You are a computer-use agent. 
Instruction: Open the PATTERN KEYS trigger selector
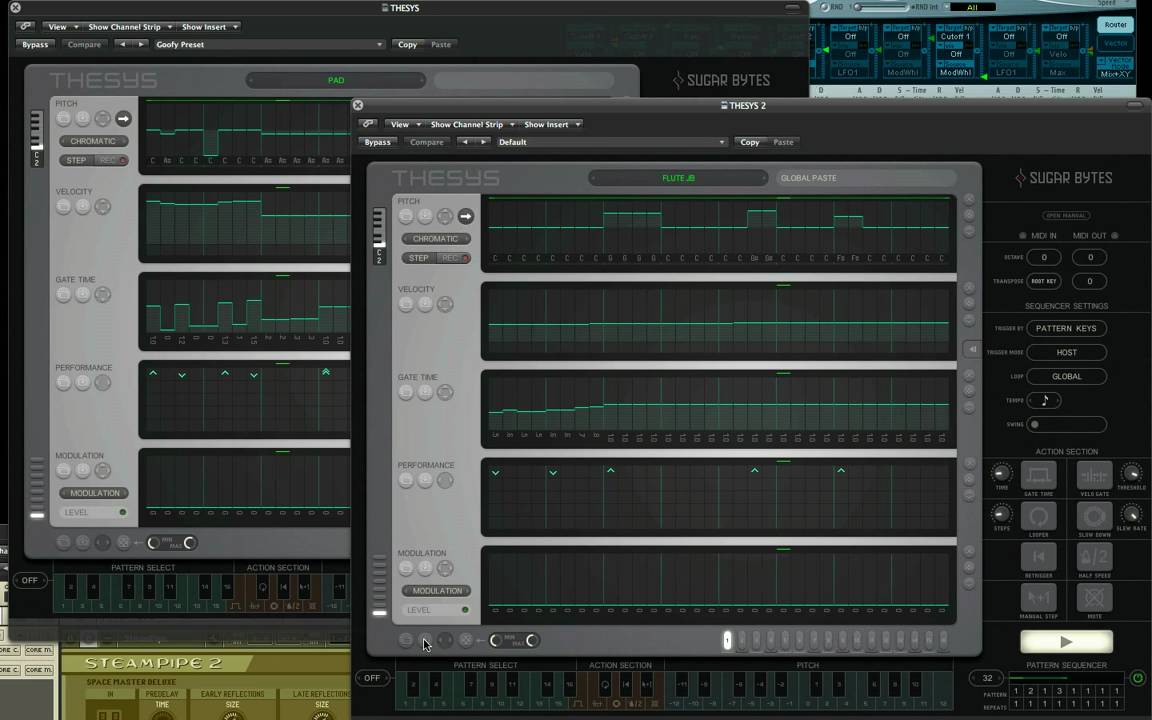click(x=1066, y=328)
